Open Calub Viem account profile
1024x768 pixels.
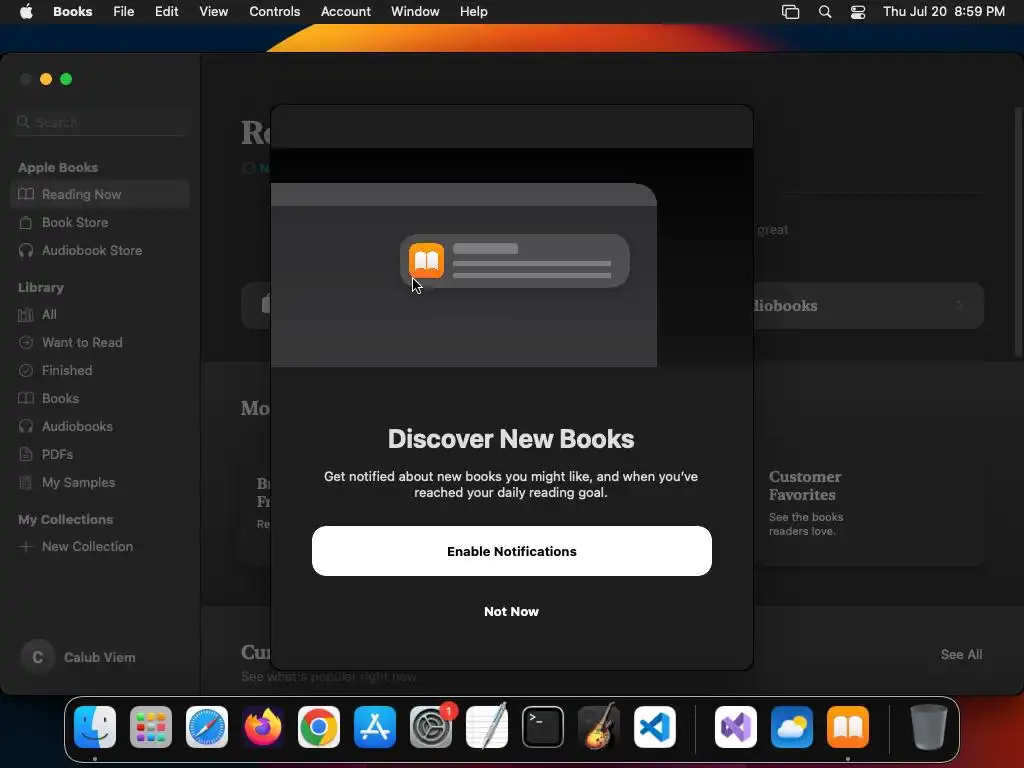pos(78,657)
